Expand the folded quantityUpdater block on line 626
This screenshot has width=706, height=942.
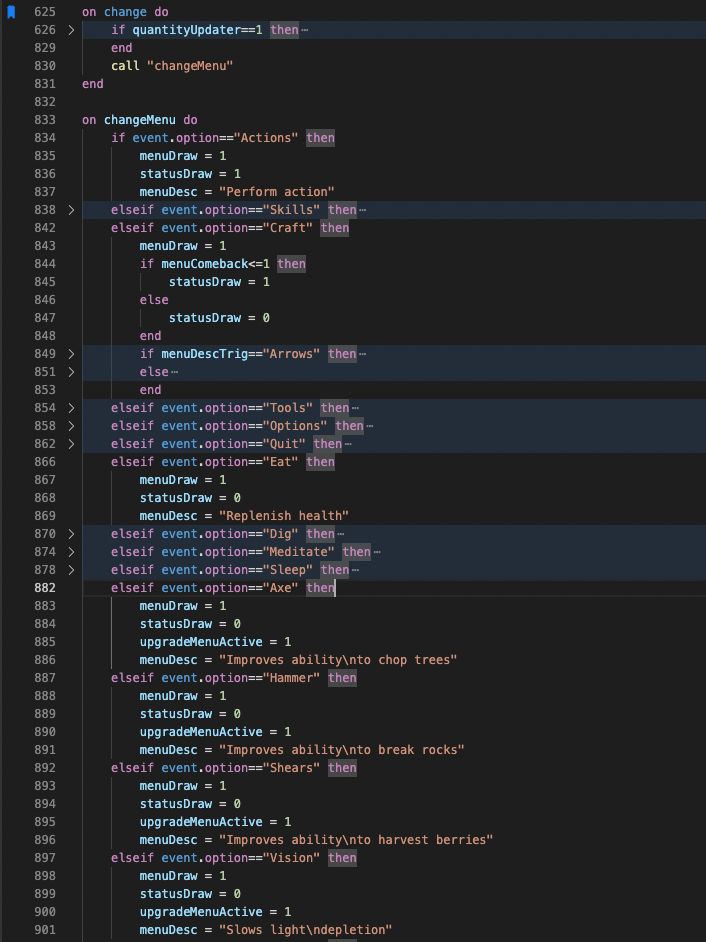pos(70,30)
